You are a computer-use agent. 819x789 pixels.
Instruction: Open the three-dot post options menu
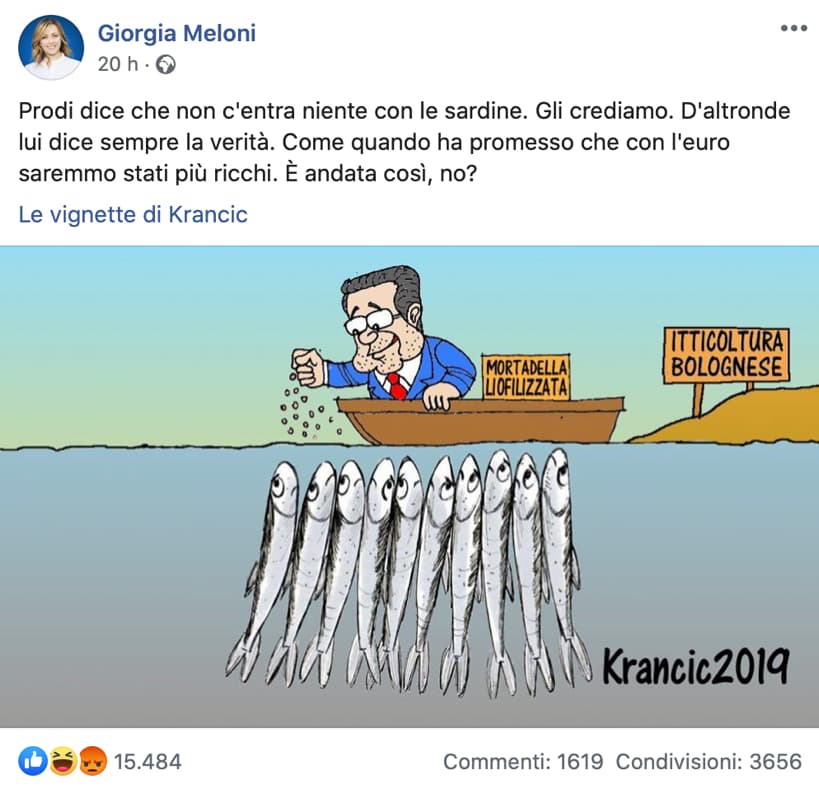click(x=794, y=29)
